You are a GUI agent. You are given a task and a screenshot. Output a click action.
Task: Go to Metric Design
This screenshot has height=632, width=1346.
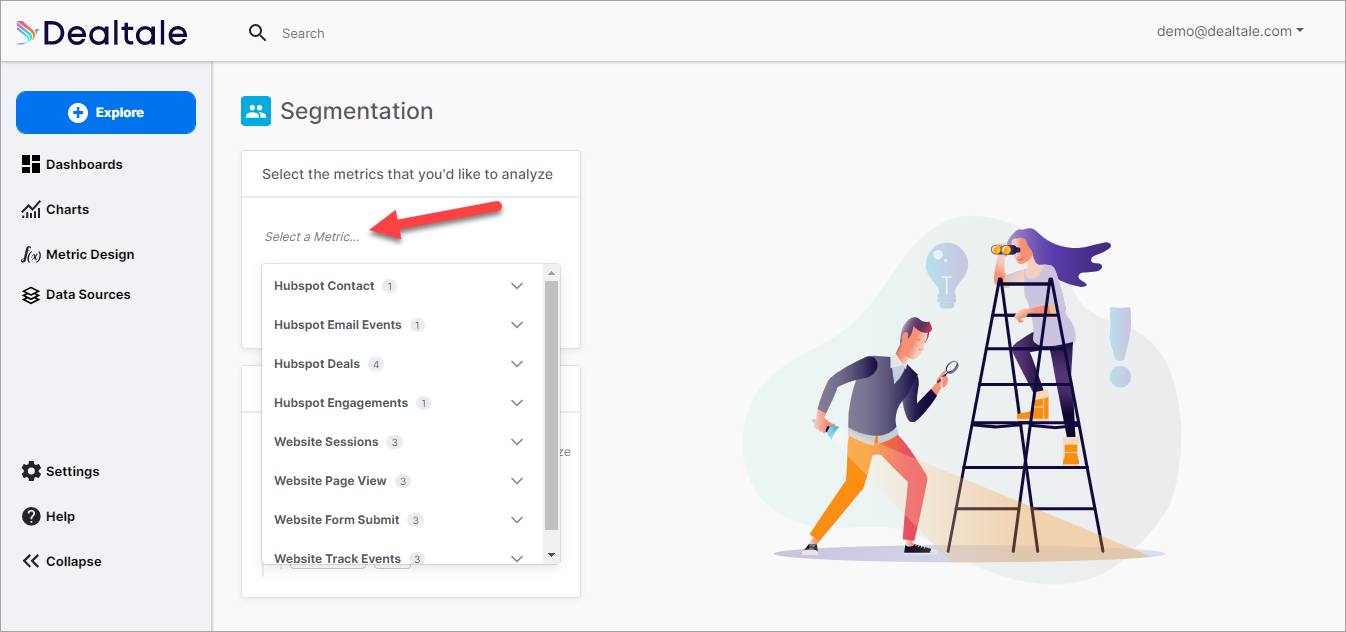(x=77, y=254)
